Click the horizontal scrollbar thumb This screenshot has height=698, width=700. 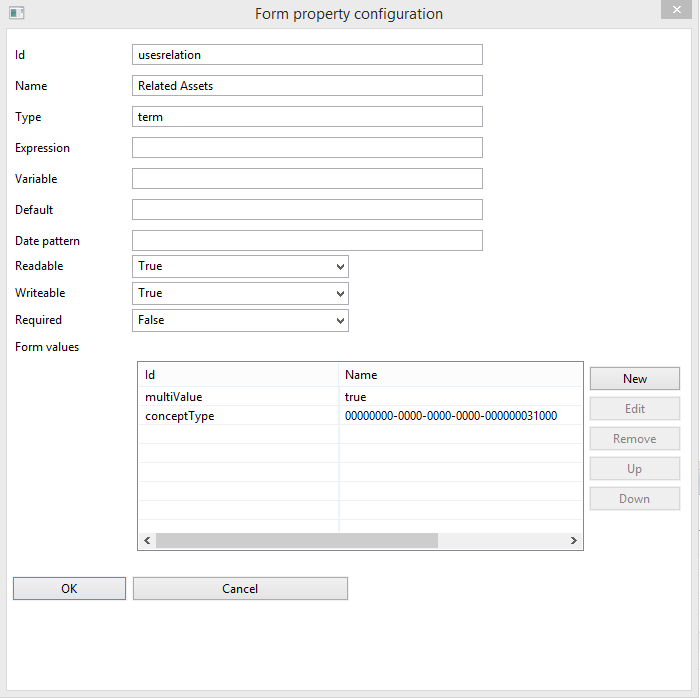pos(297,540)
